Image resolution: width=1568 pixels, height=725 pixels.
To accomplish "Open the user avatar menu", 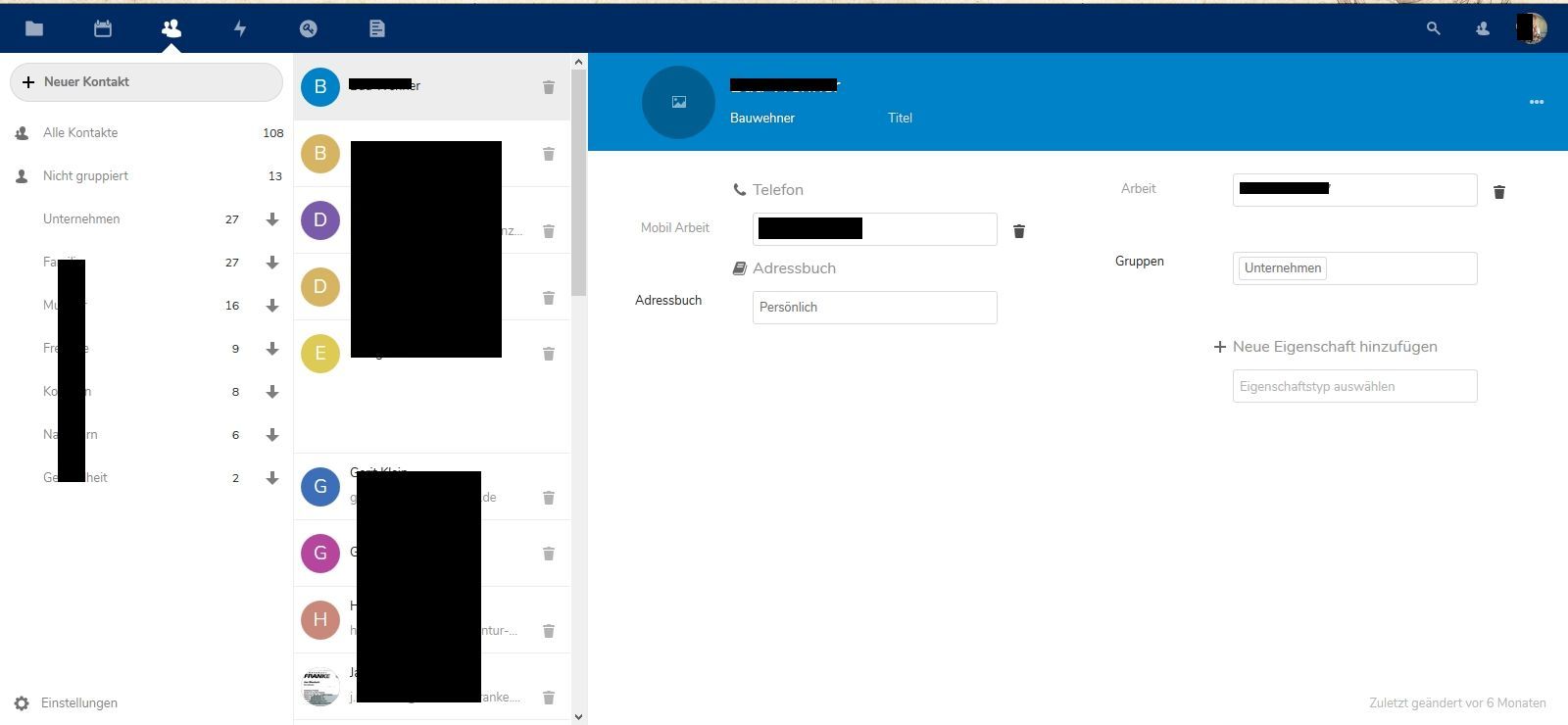I will pos(1532,27).
